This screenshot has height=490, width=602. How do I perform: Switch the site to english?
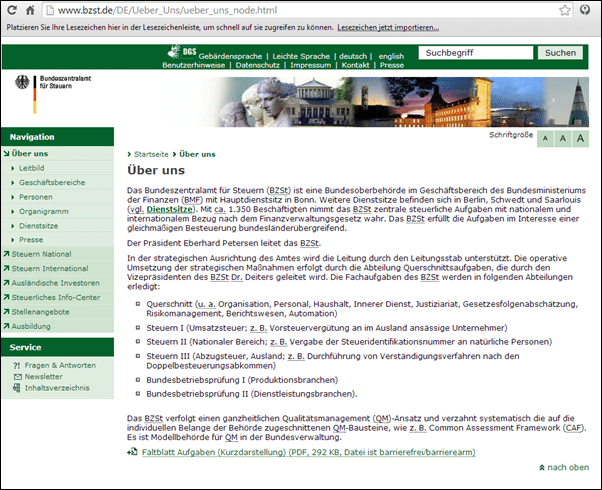pyautogui.click(x=391, y=56)
